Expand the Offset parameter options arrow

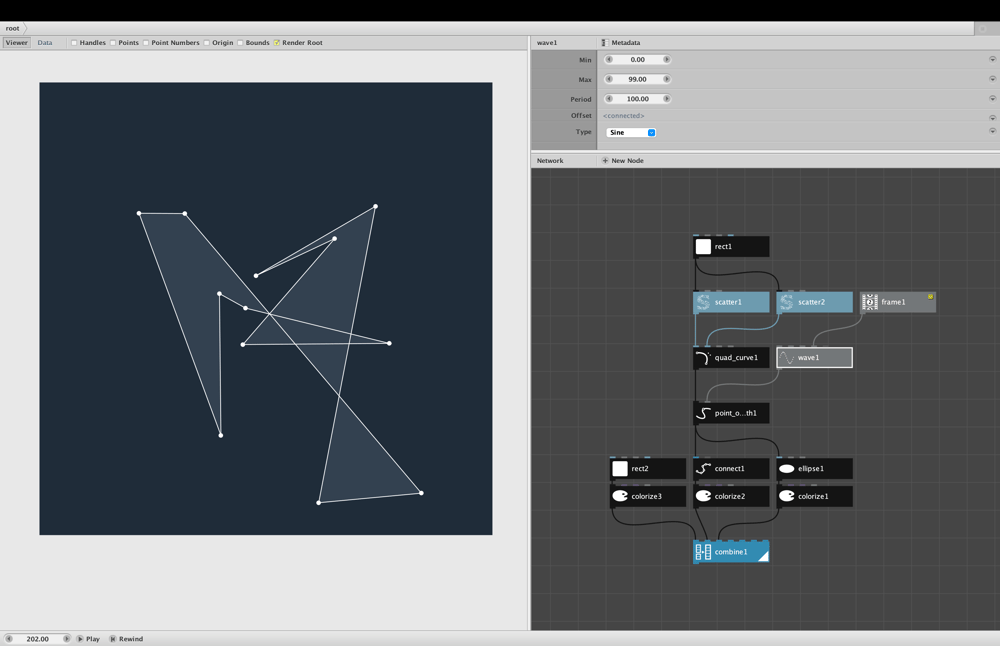coord(992,118)
